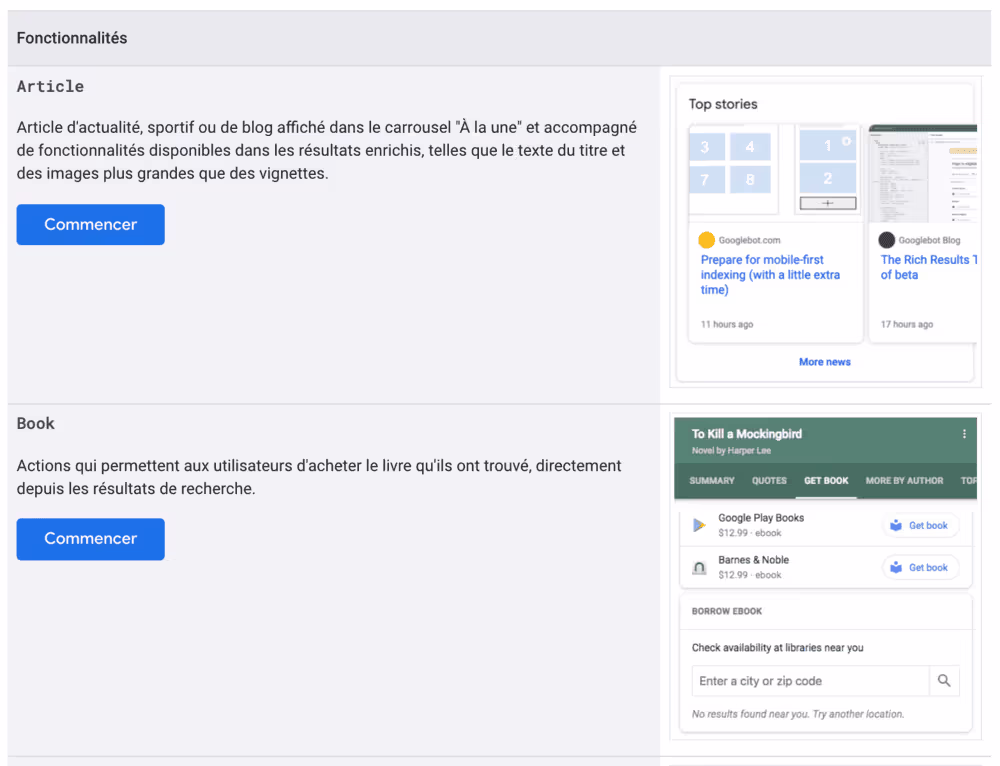This screenshot has height=766, width=1000.
Task: Click the Book actions description paragraph
Action: point(319,477)
